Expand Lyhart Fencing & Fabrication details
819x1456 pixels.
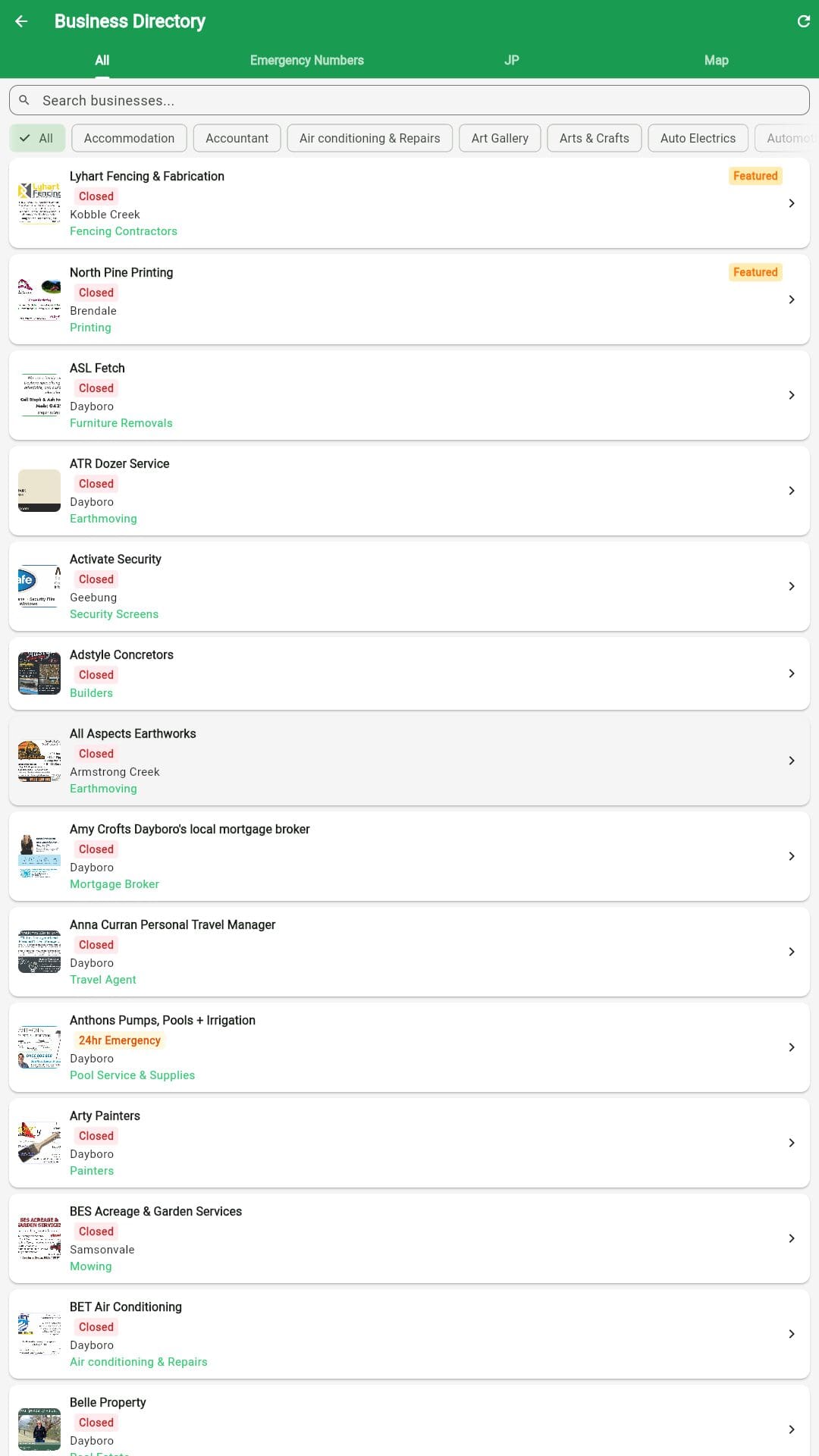[x=792, y=203]
